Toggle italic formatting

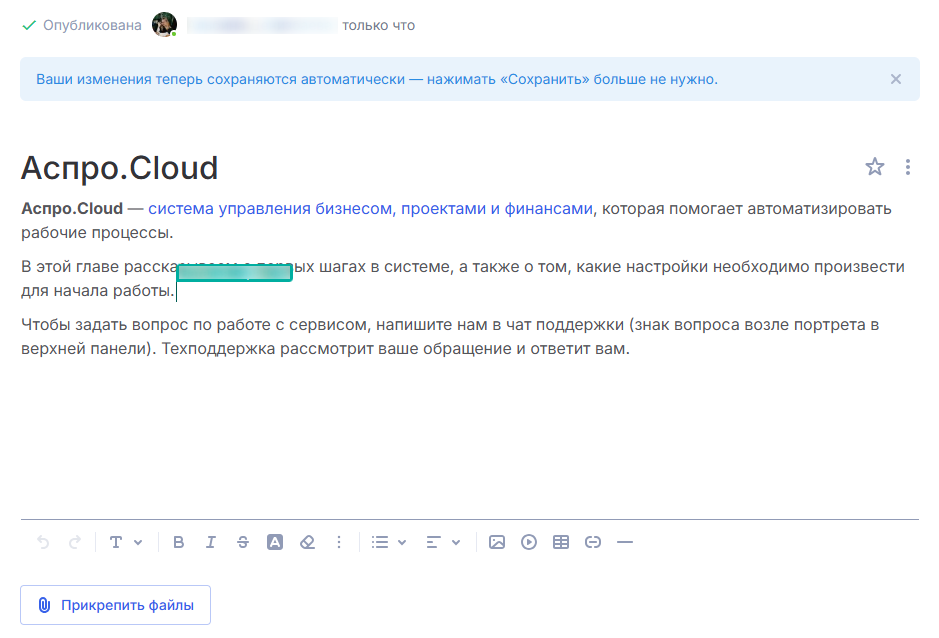(x=210, y=542)
